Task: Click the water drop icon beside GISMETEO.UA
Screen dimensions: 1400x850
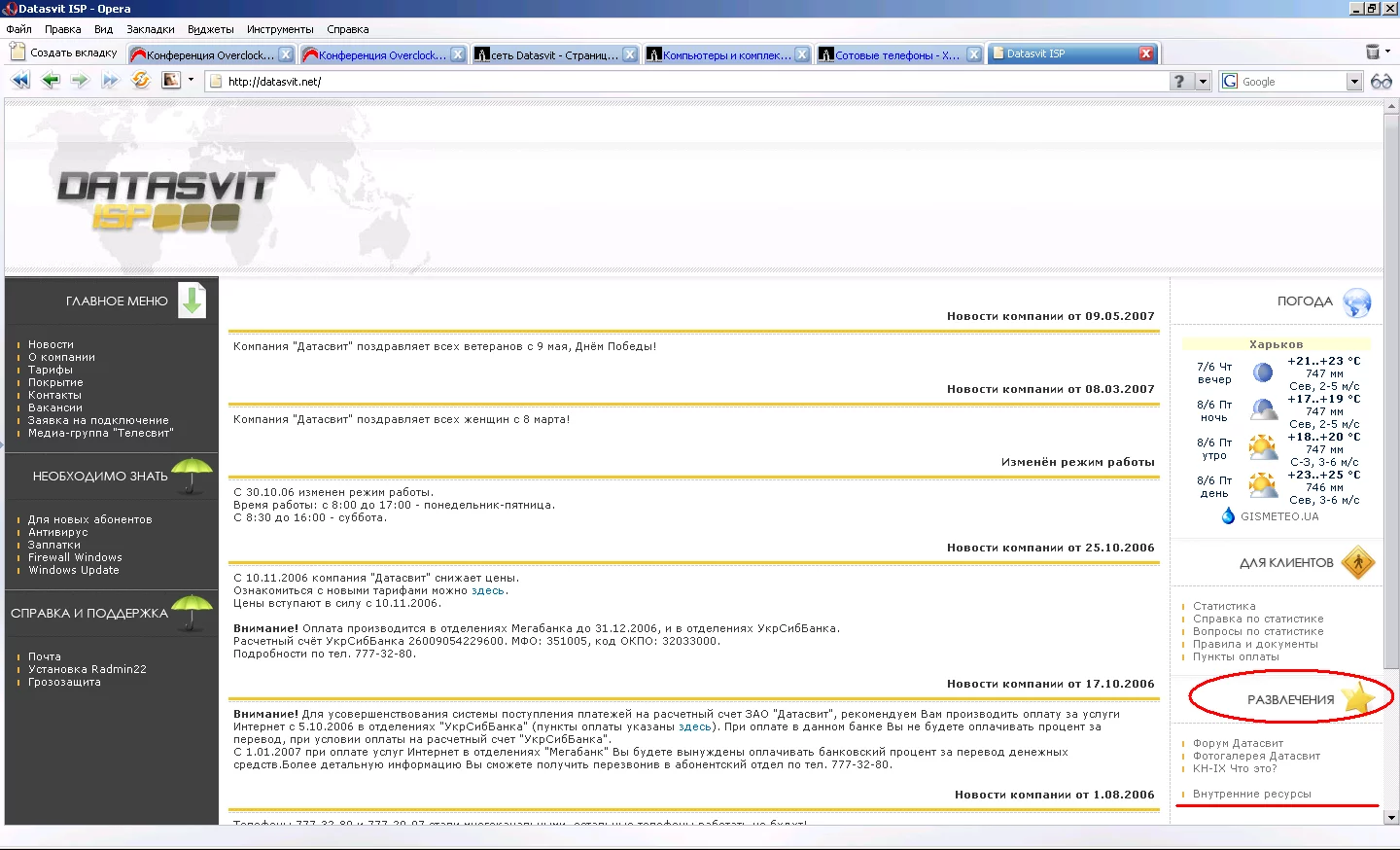Action: click(x=1228, y=515)
